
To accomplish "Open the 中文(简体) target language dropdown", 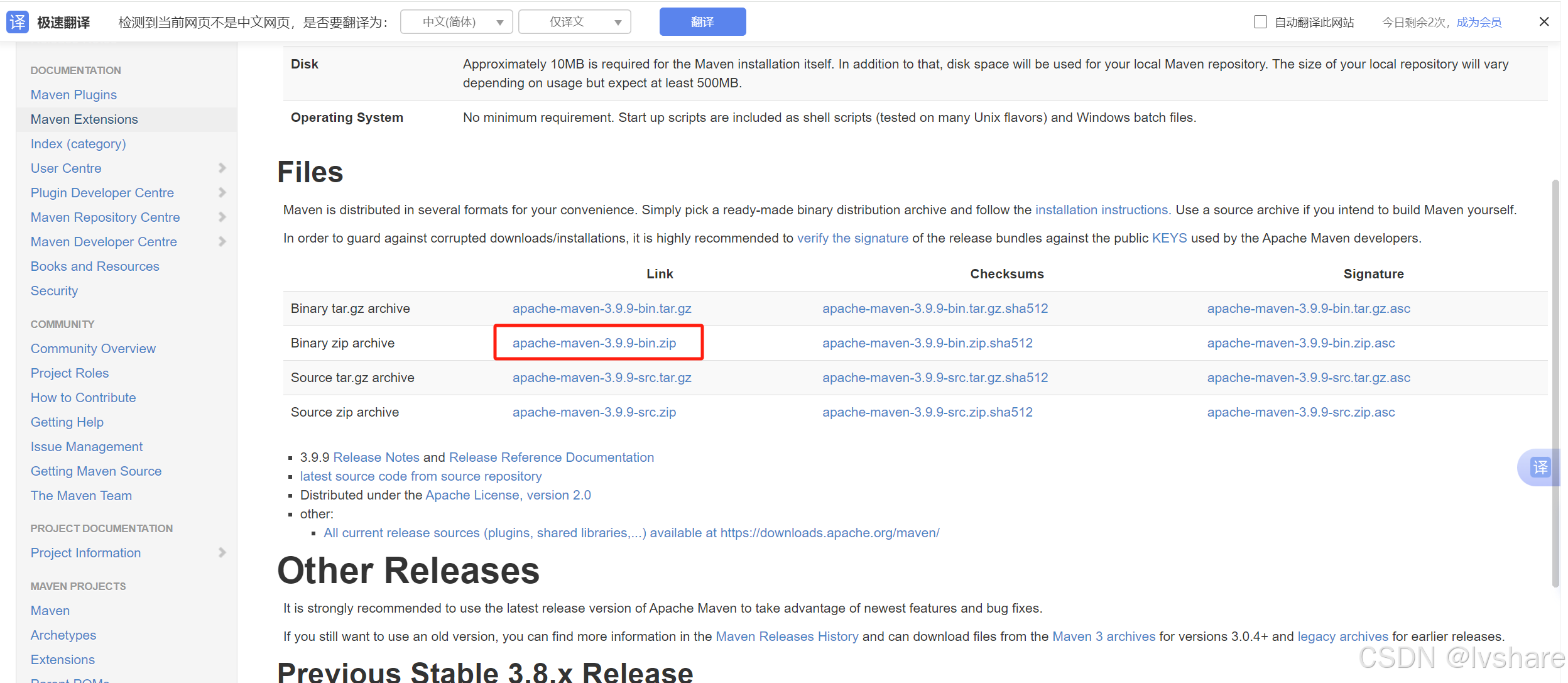I will point(457,22).
